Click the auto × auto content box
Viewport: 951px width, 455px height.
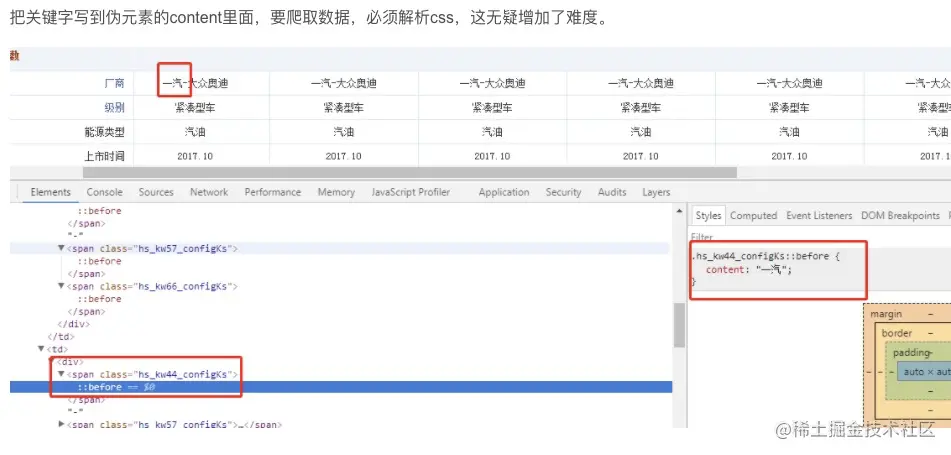pos(924,372)
